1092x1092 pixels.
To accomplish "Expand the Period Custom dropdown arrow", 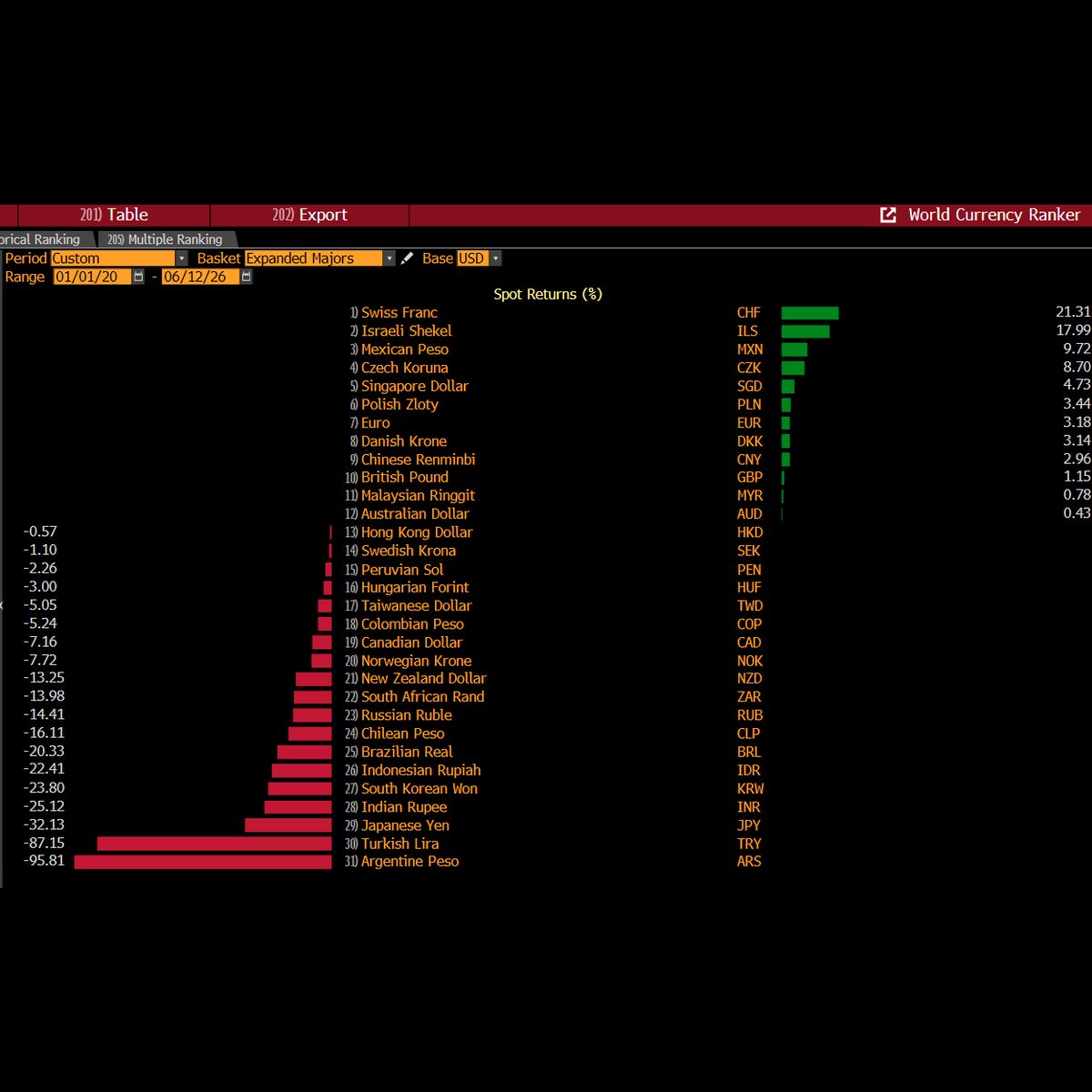I will [182, 258].
